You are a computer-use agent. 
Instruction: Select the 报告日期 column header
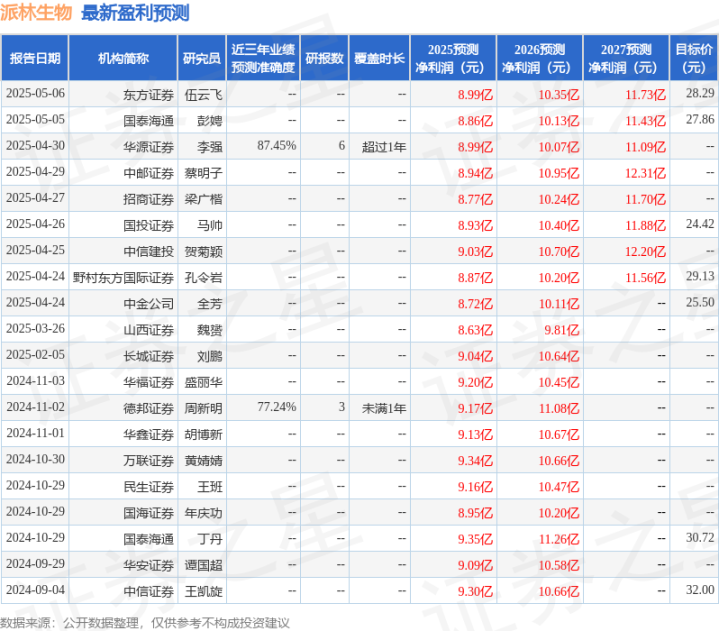tap(35, 58)
